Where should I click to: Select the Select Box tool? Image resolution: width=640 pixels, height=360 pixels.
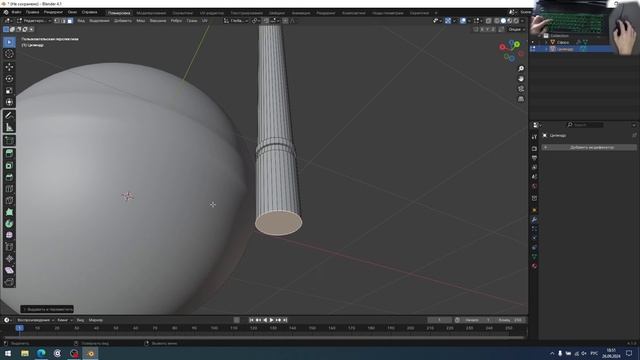[x=9, y=42]
